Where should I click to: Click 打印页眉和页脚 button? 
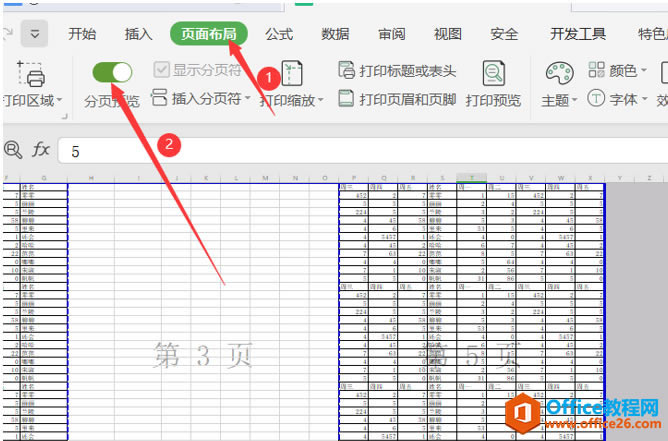397,99
